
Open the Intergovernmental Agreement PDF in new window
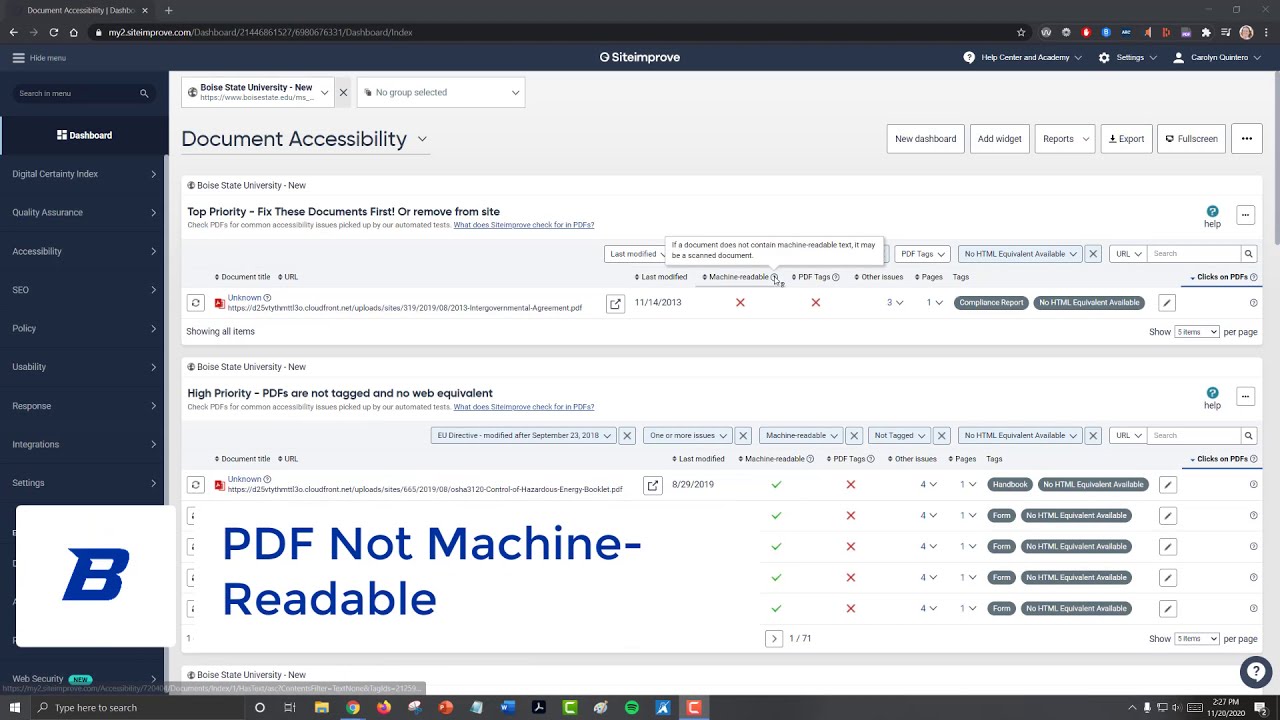point(615,303)
